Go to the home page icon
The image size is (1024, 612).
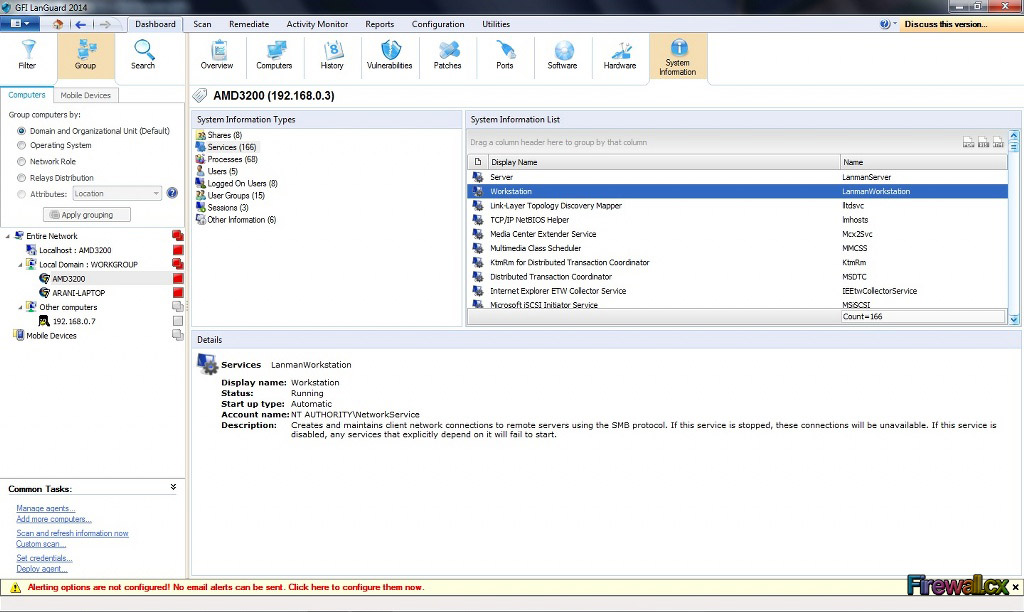[x=58, y=24]
